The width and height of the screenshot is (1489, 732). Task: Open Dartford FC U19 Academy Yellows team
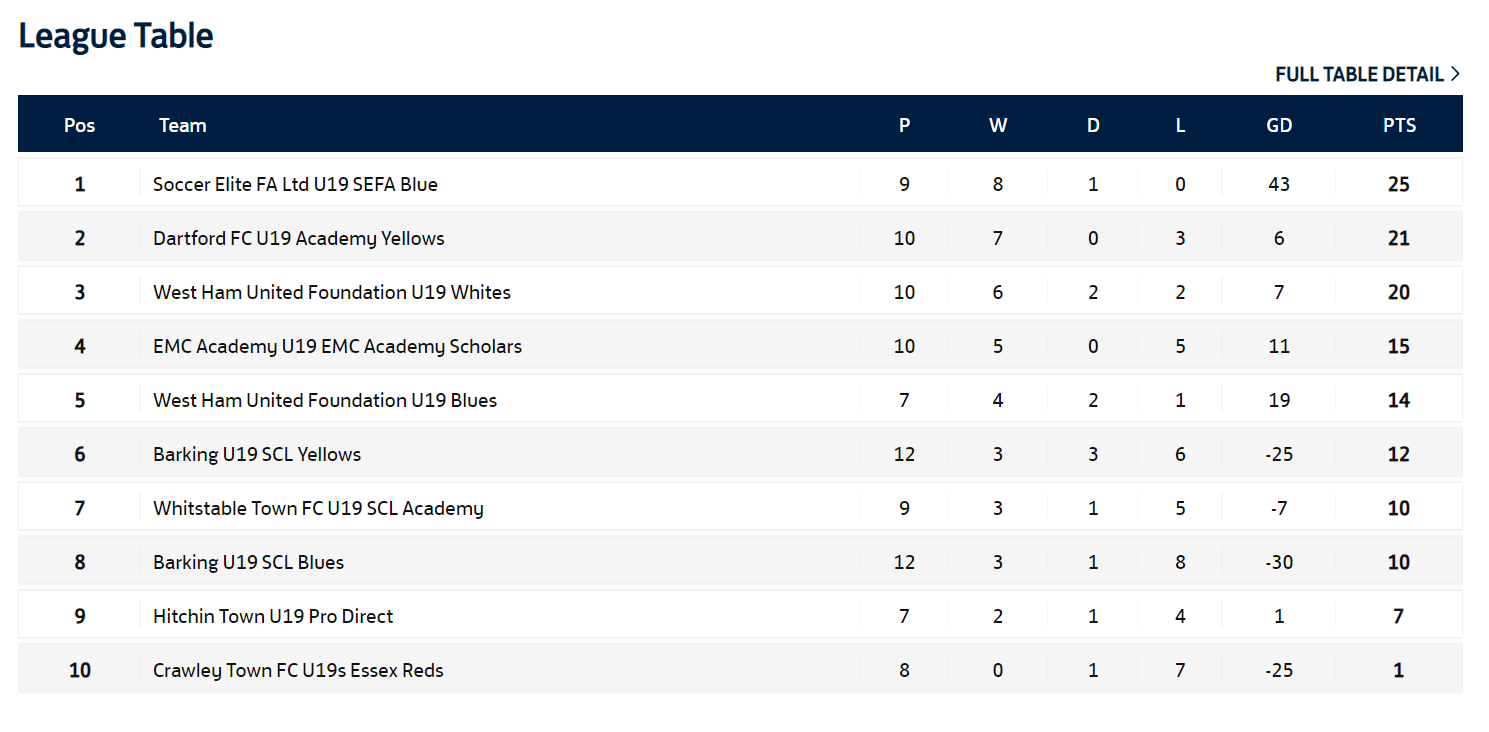[298, 238]
